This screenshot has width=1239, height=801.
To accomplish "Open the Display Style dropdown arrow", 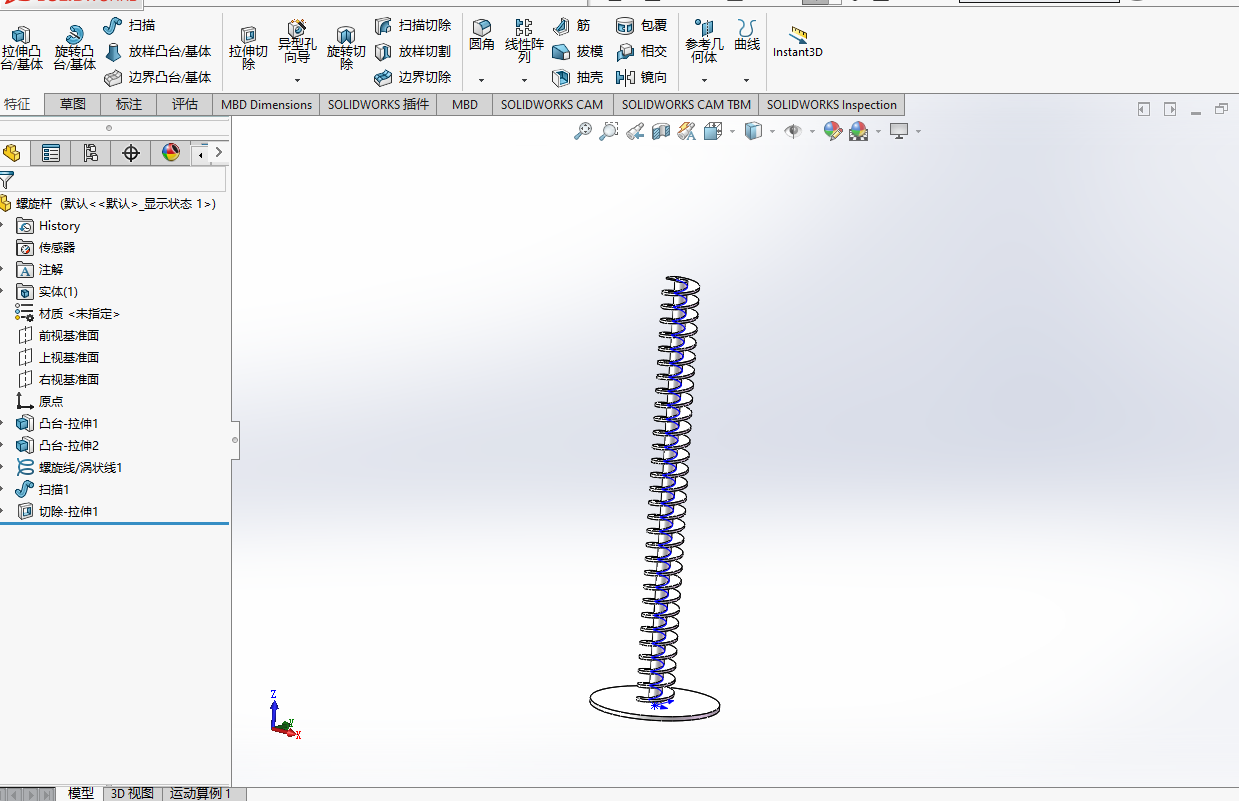I will pos(772,131).
